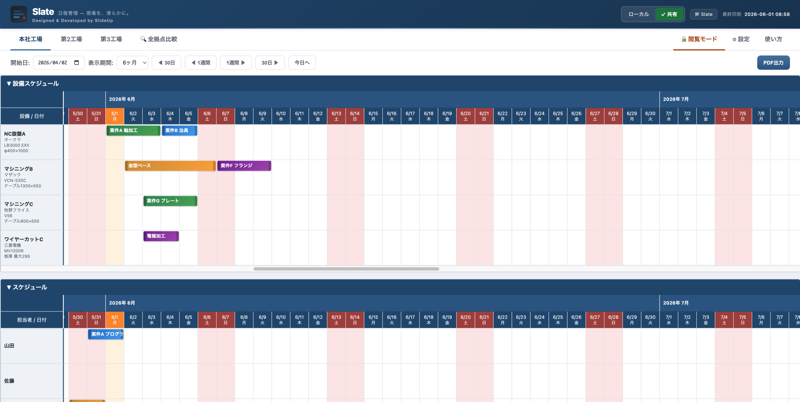Open the 表示期間 6ヶ月 dropdown
This screenshot has height=402, width=800.
tap(133, 63)
